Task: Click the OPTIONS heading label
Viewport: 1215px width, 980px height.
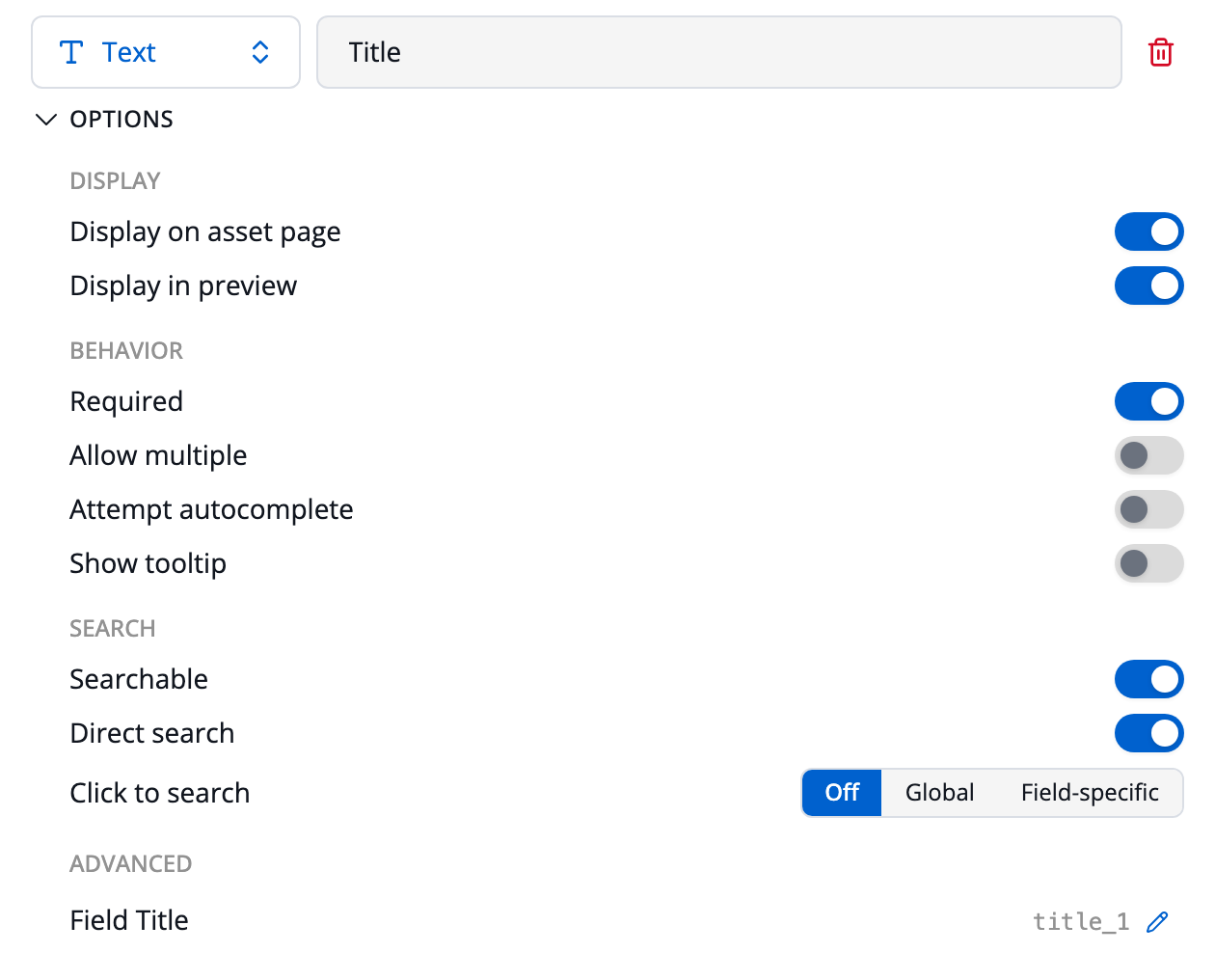Action: click(x=121, y=120)
